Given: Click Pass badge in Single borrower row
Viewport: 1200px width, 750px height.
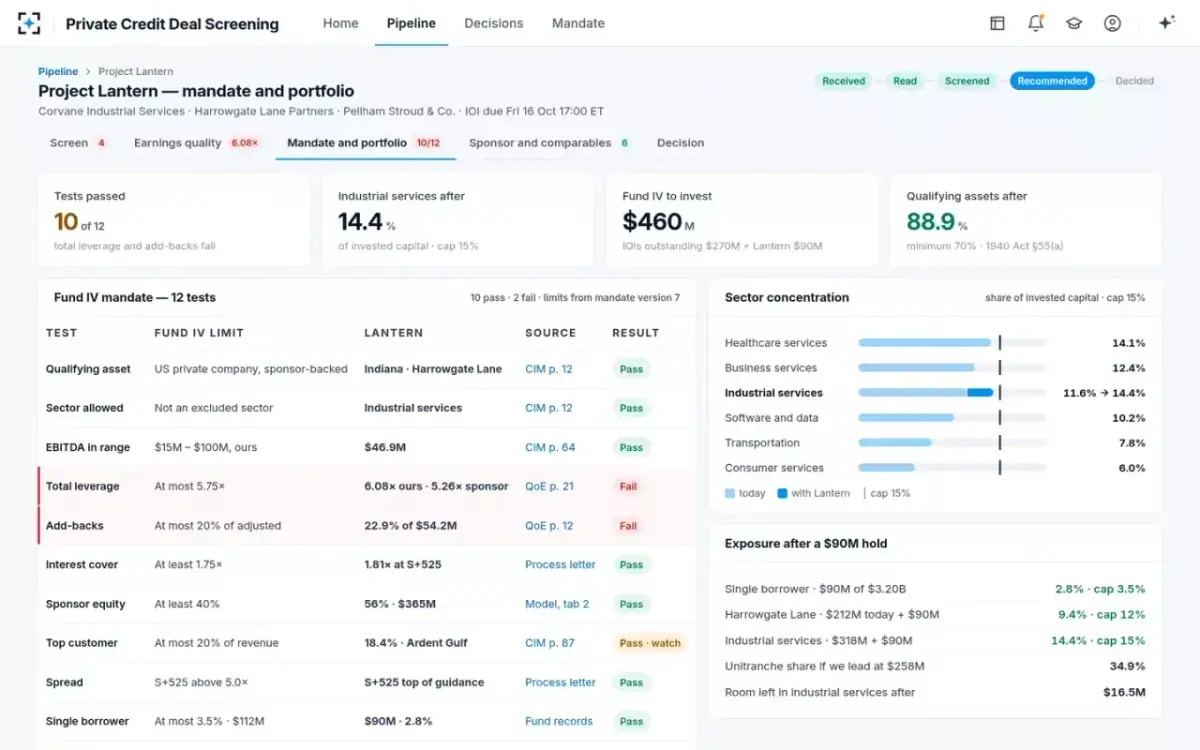Looking at the screenshot, I should coord(631,721).
